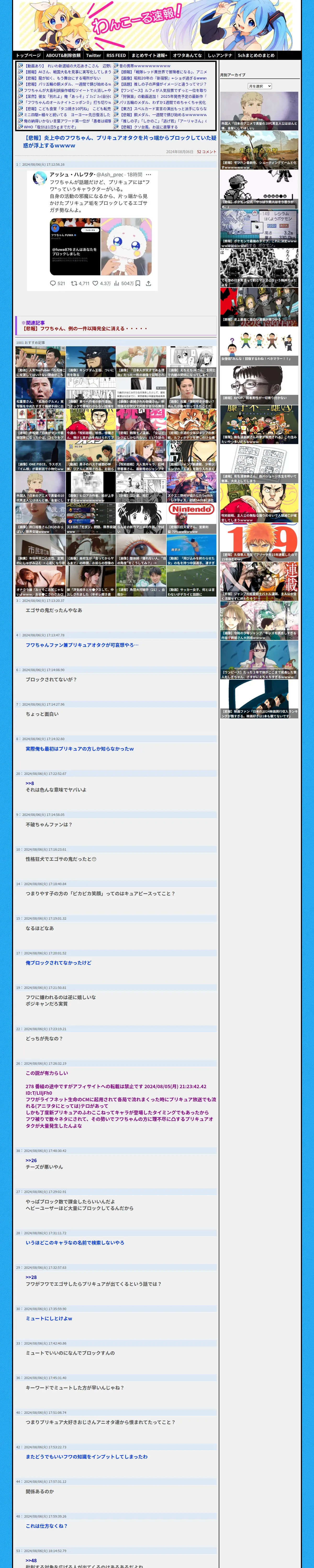Click blue comment この説が有力らしい

(47, 1073)
